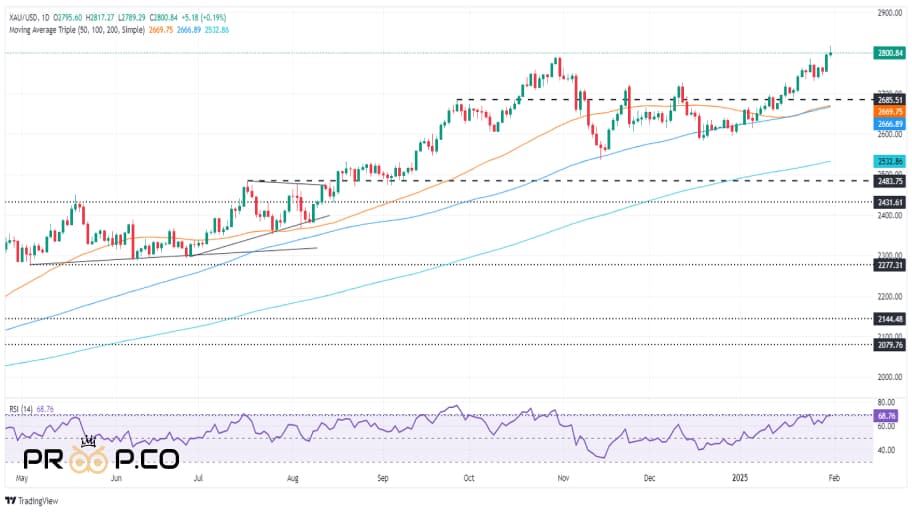The image size is (912, 513).
Task: Click the 2144.48 dotted line price label
Action: click(x=890, y=319)
